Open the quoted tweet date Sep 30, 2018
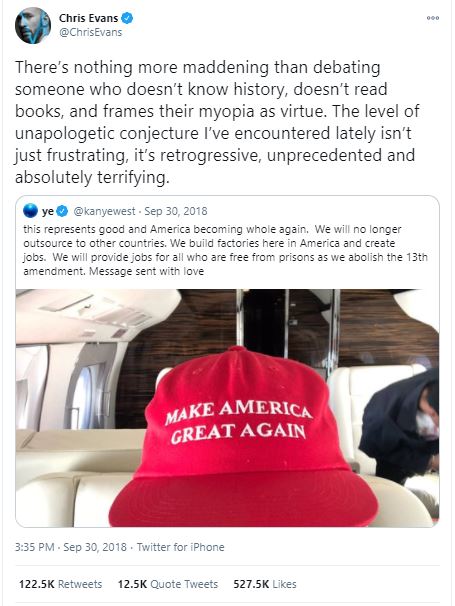 [x=176, y=211]
